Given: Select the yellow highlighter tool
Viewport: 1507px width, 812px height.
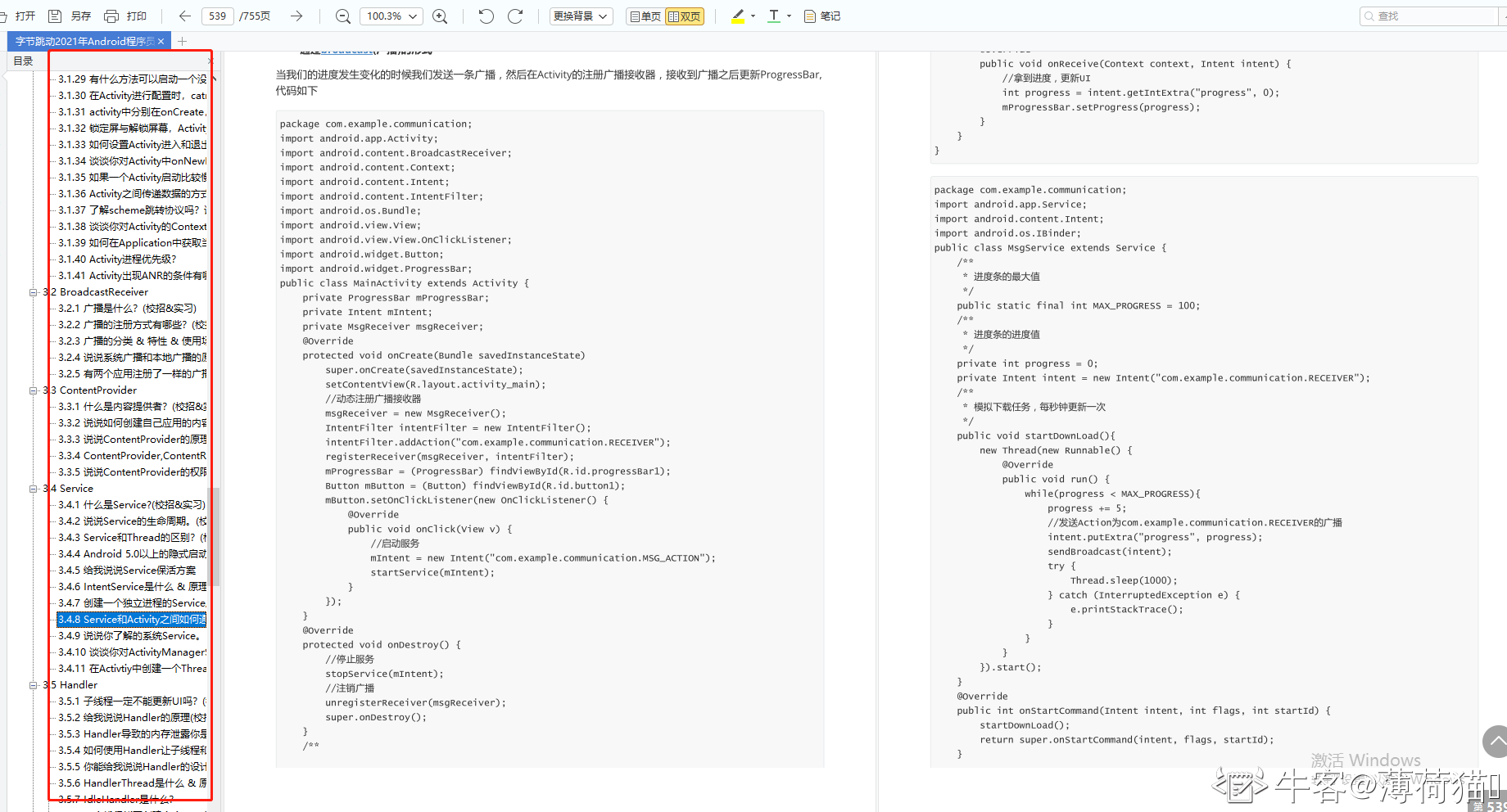Looking at the screenshot, I should (738, 16).
